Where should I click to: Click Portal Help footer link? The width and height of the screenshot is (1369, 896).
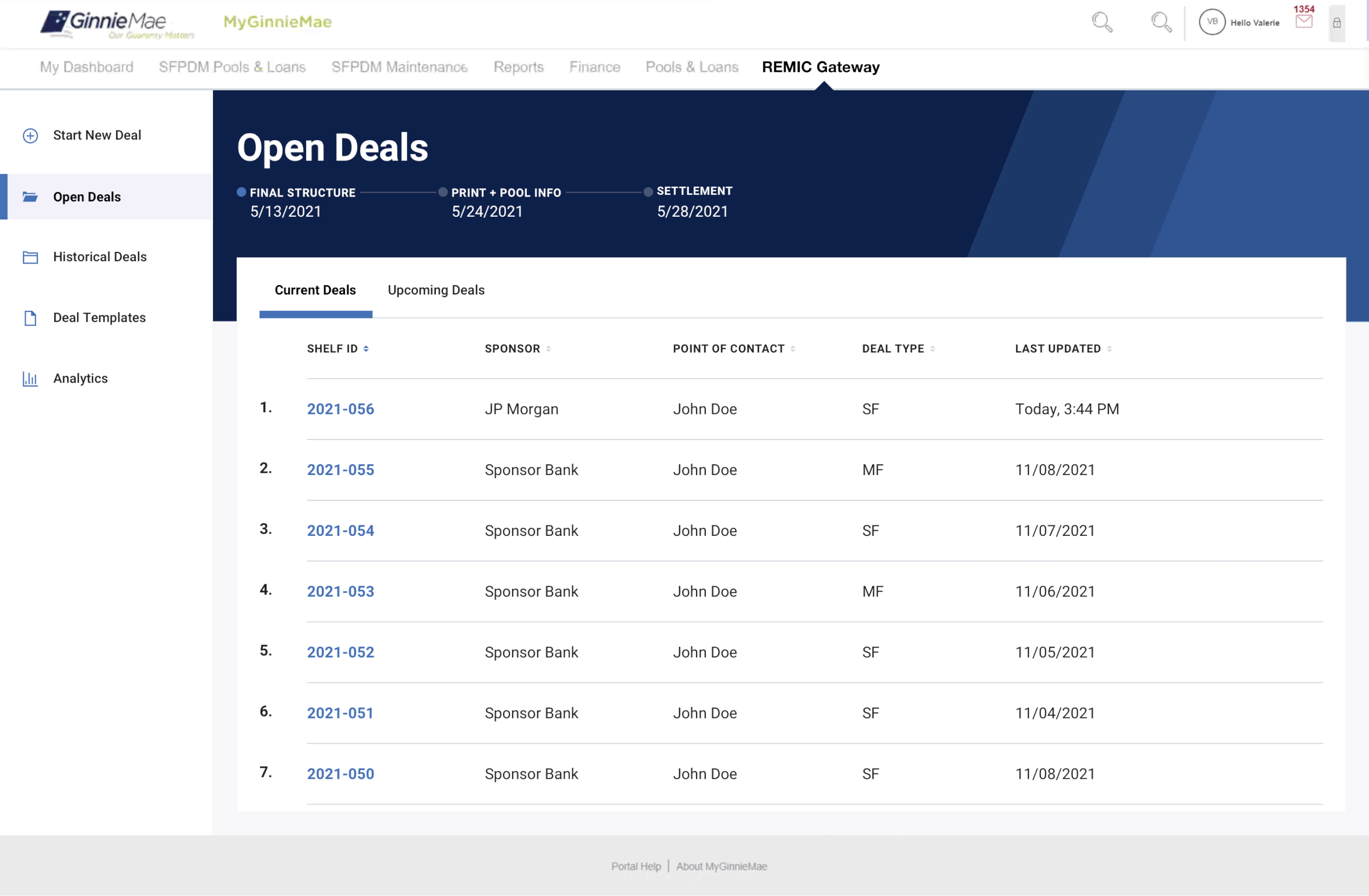636,866
